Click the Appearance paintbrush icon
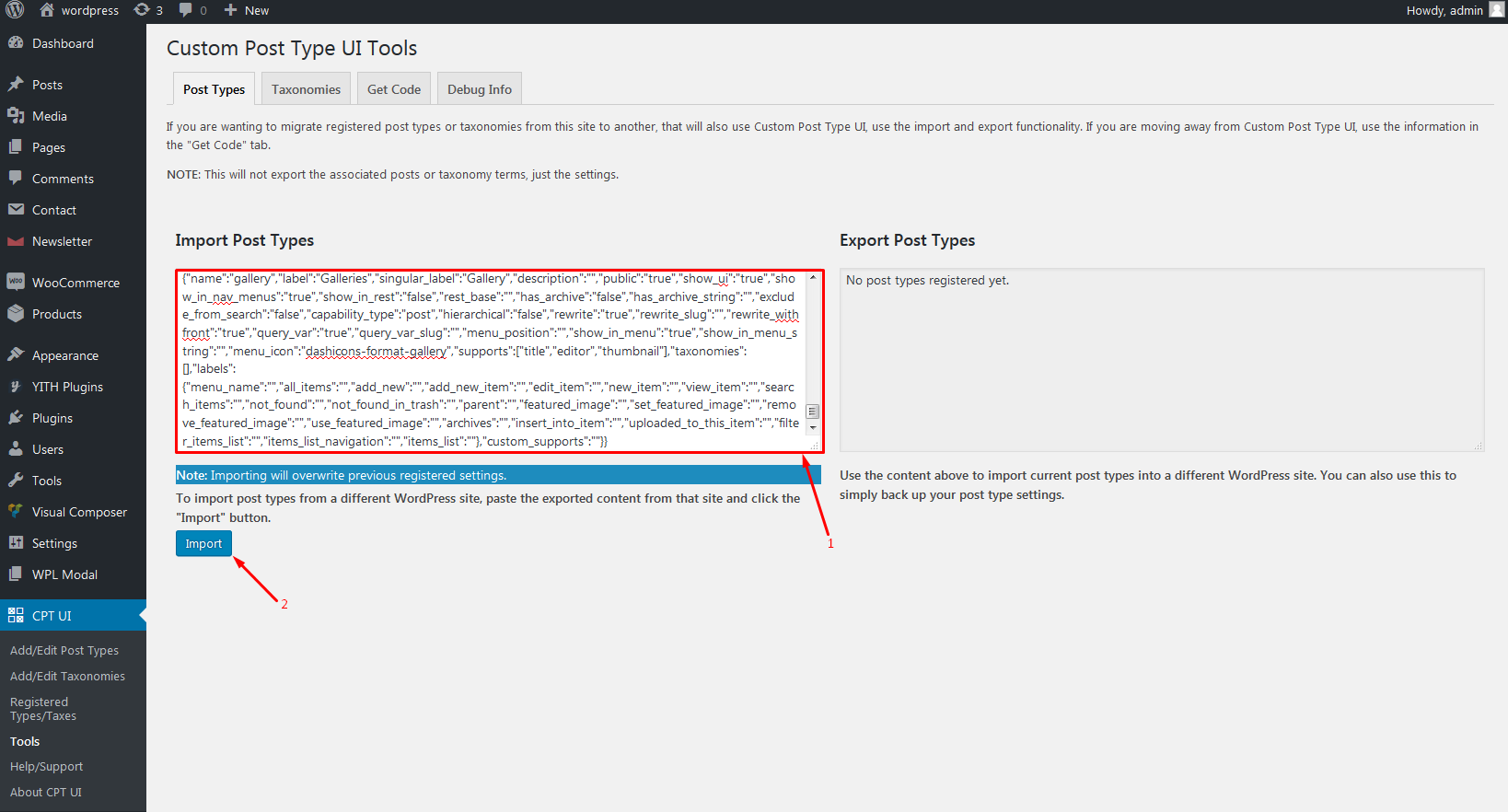Screen dimensions: 1508x812 tap(16, 354)
